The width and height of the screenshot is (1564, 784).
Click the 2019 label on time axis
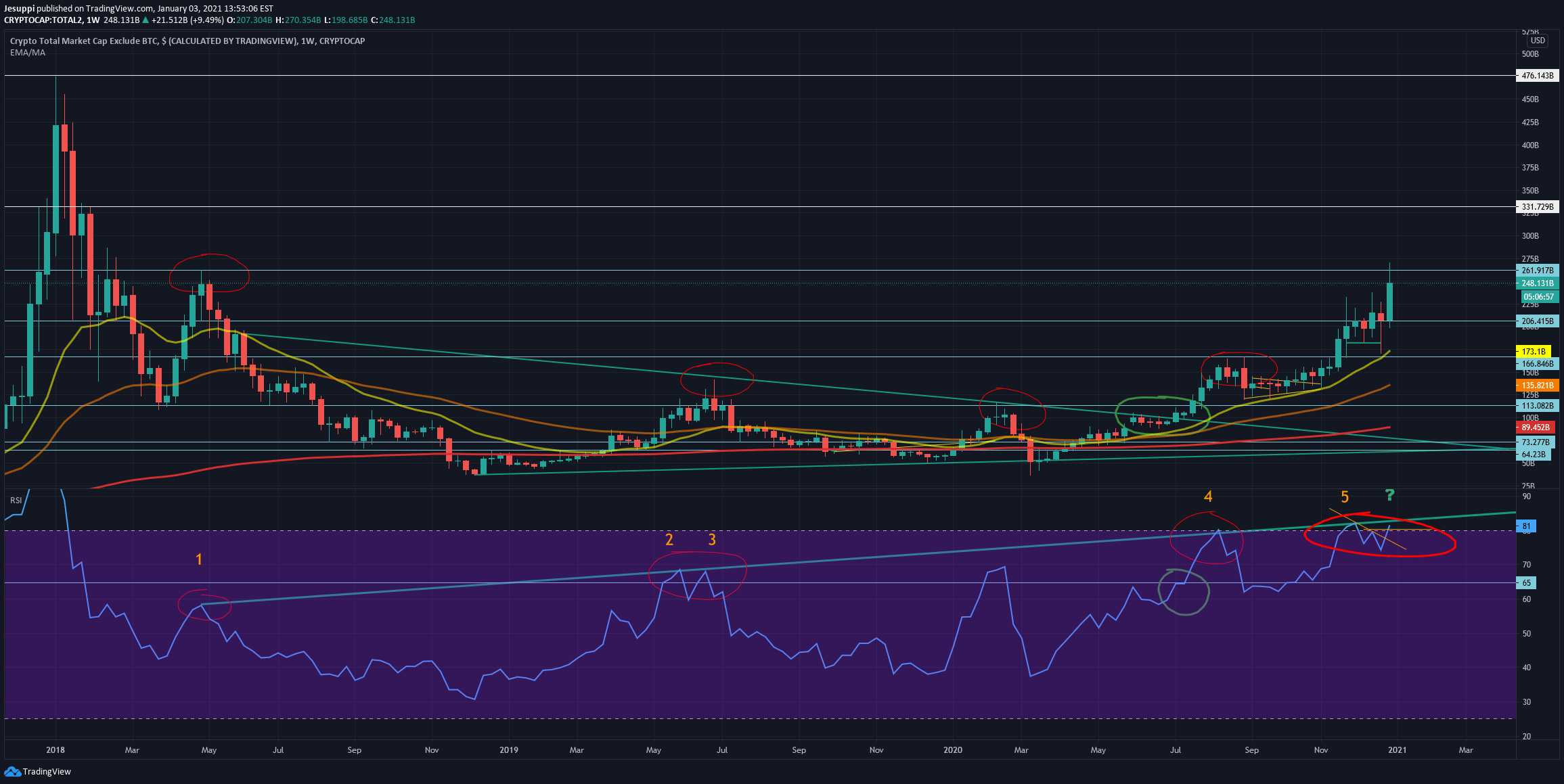click(508, 750)
